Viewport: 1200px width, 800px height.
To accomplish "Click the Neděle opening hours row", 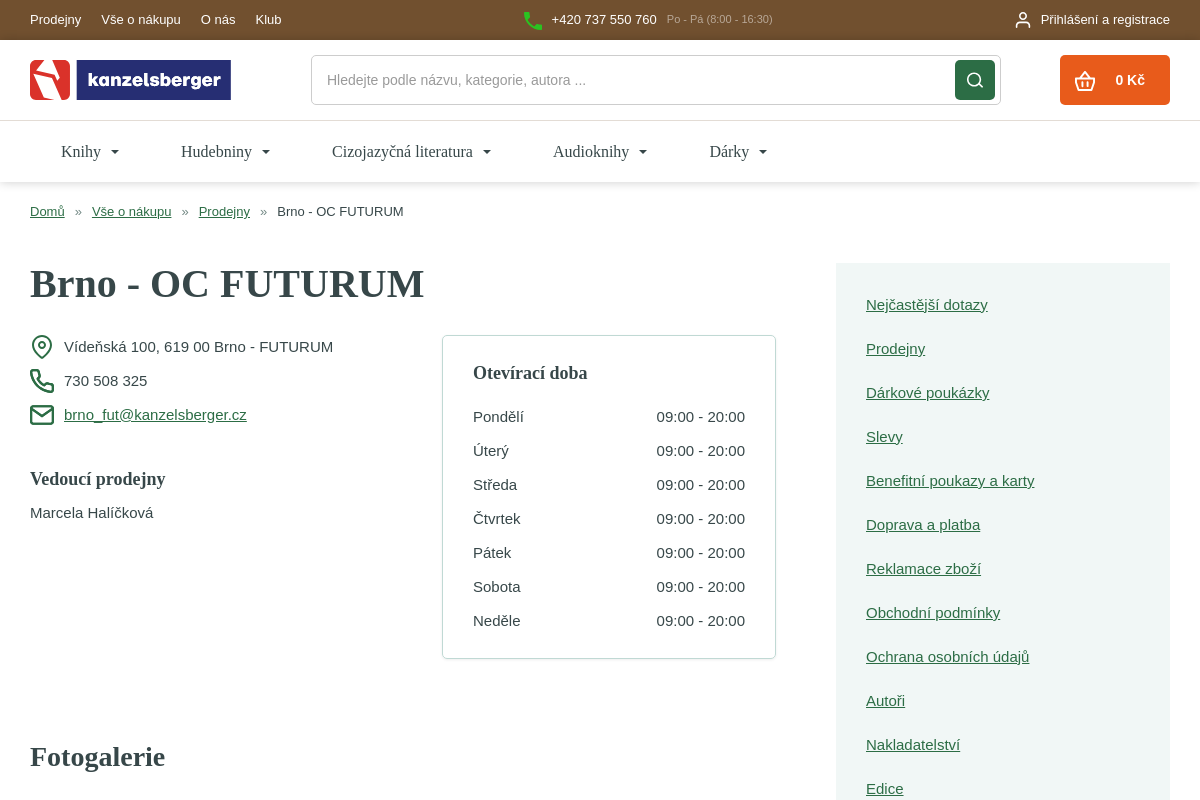I will pos(609,621).
